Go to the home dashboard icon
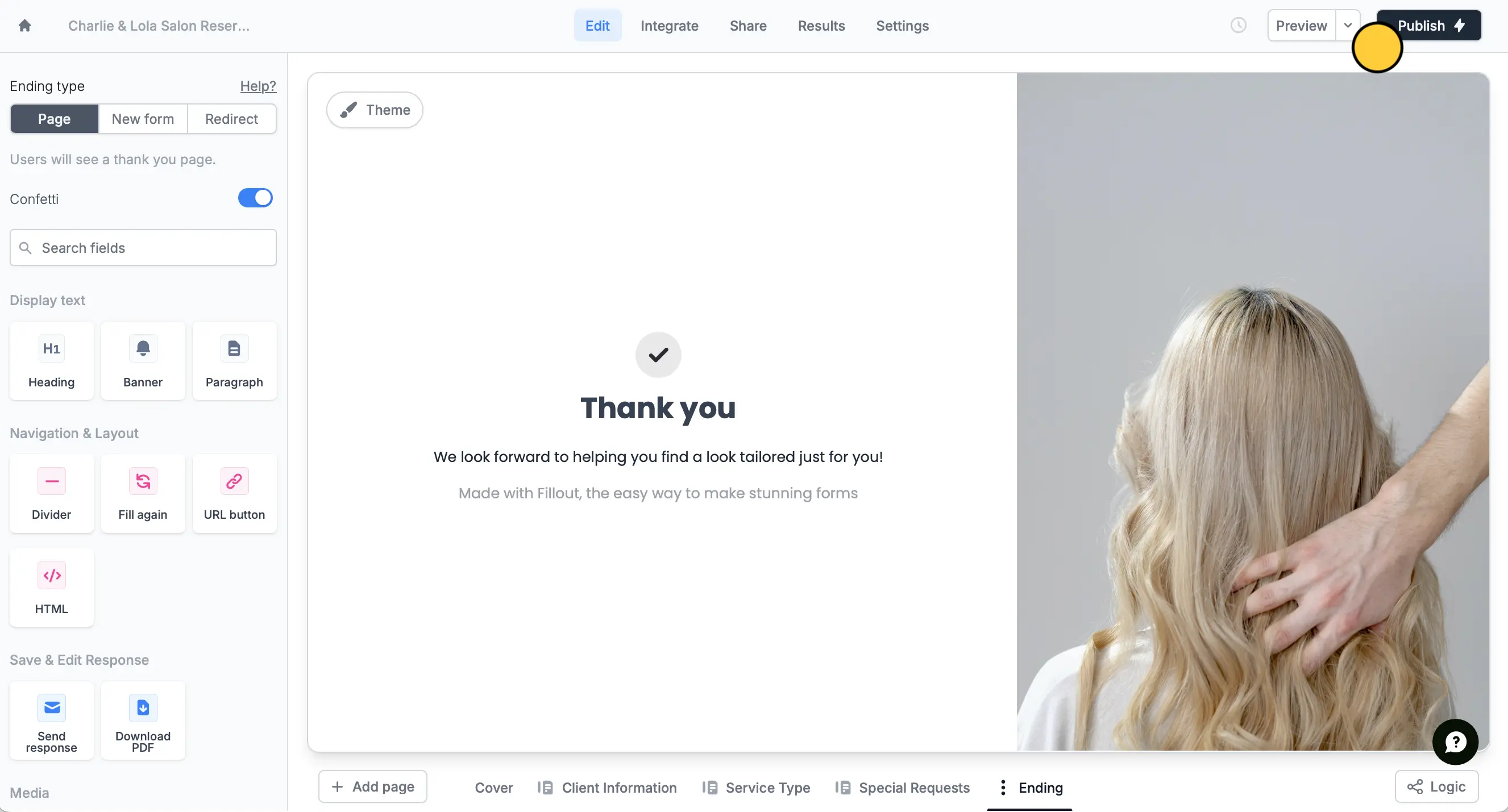1508x812 pixels. [x=24, y=26]
